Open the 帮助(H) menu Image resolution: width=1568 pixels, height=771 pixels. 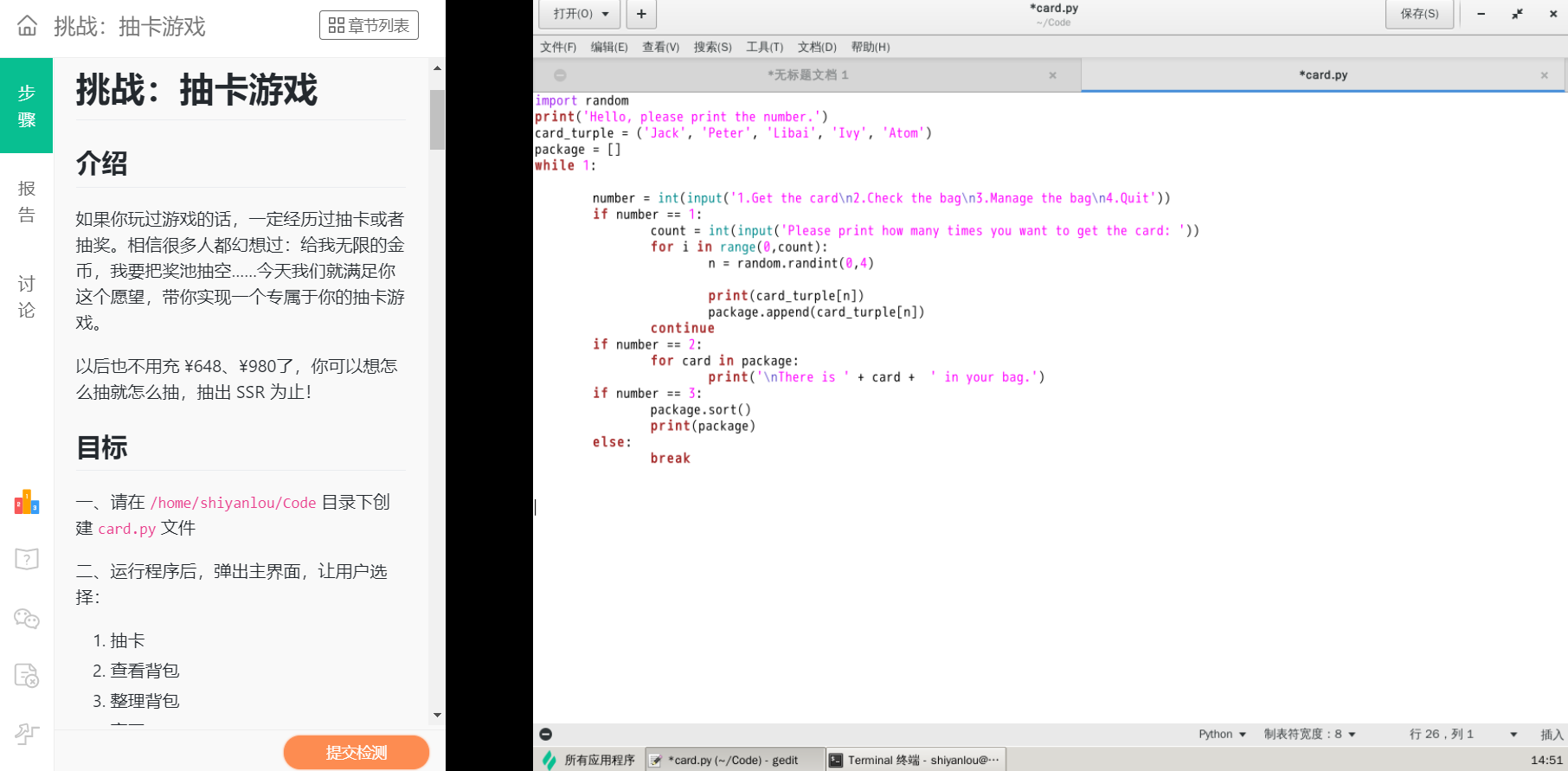[x=871, y=47]
